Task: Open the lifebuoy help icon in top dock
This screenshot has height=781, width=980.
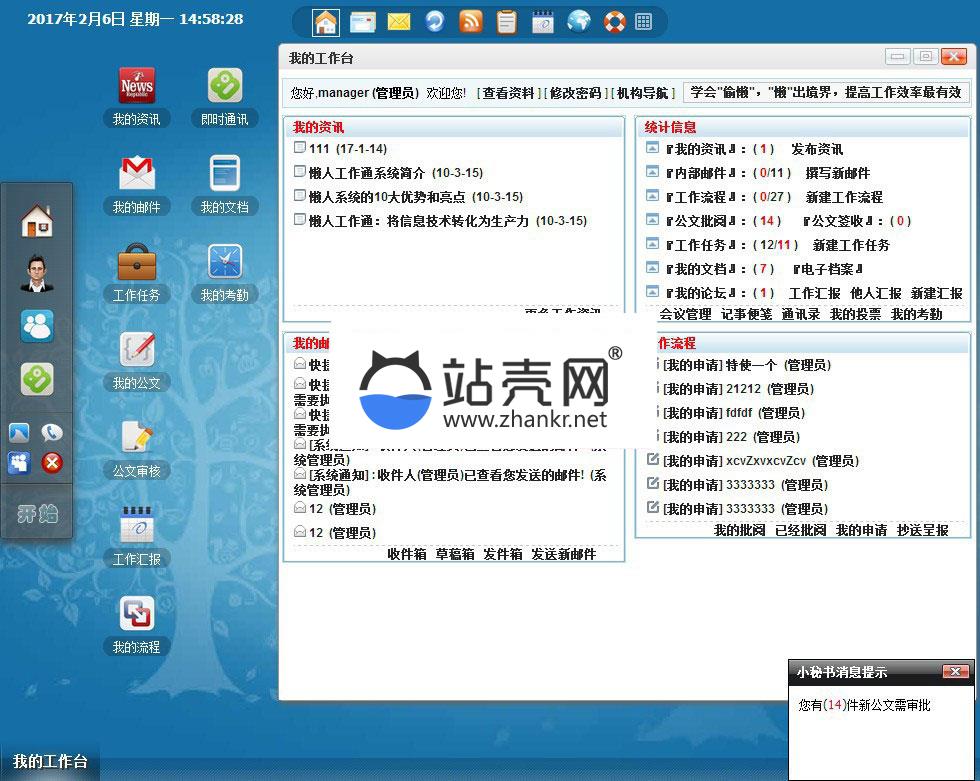Action: click(614, 21)
